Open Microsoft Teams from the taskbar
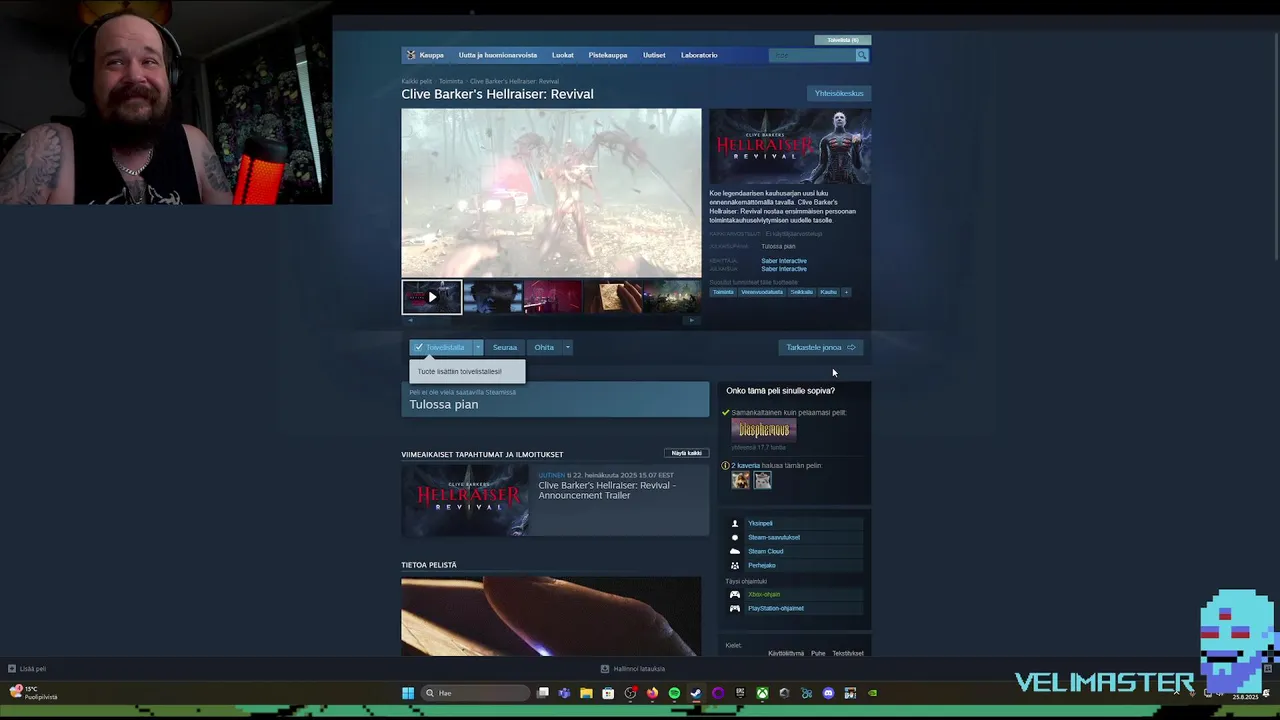This screenshot has width=1280, height=720. pyautogui.click(x=564, y=693)
